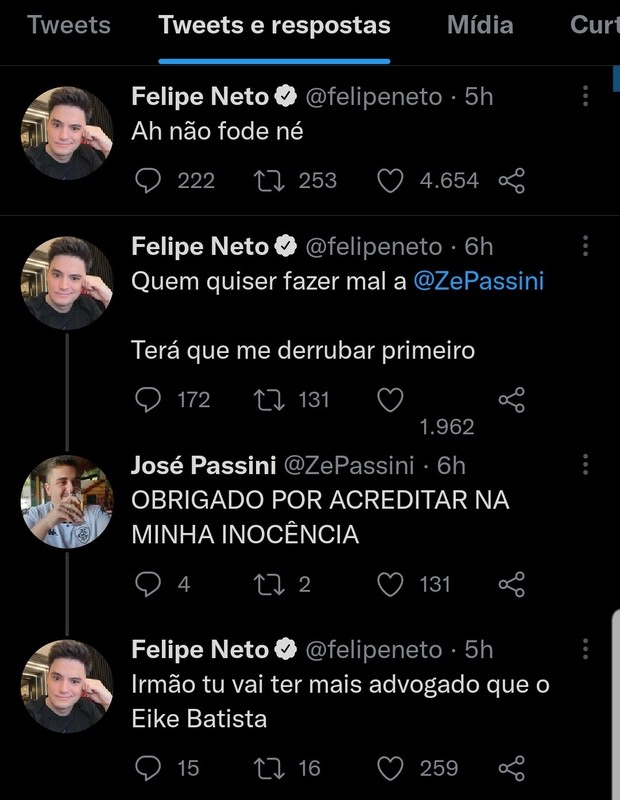The width and height of the screenshot is (620, 800).
Task: Open more options menu on José Passini's tweet
Action: tap(586, 464)
